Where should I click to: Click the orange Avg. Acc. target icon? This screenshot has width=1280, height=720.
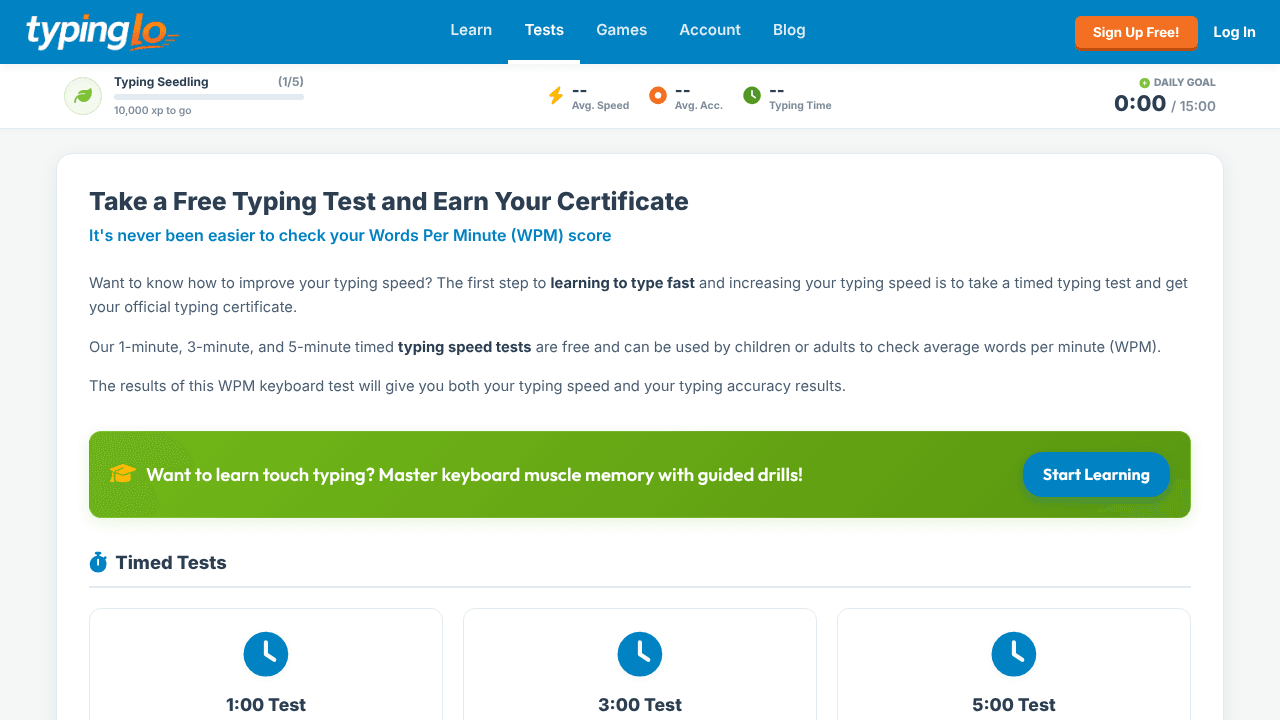coord(658,96)
